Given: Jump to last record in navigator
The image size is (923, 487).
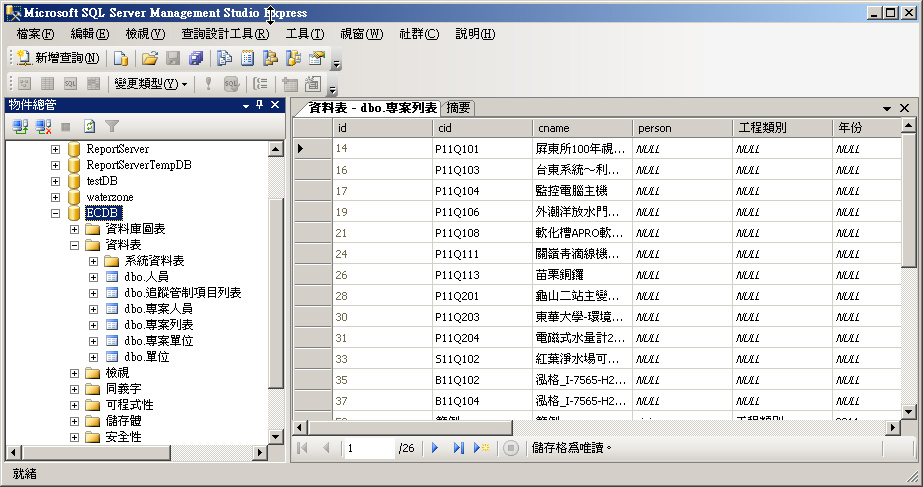Looking at the screenshot, I should (459, 448).
